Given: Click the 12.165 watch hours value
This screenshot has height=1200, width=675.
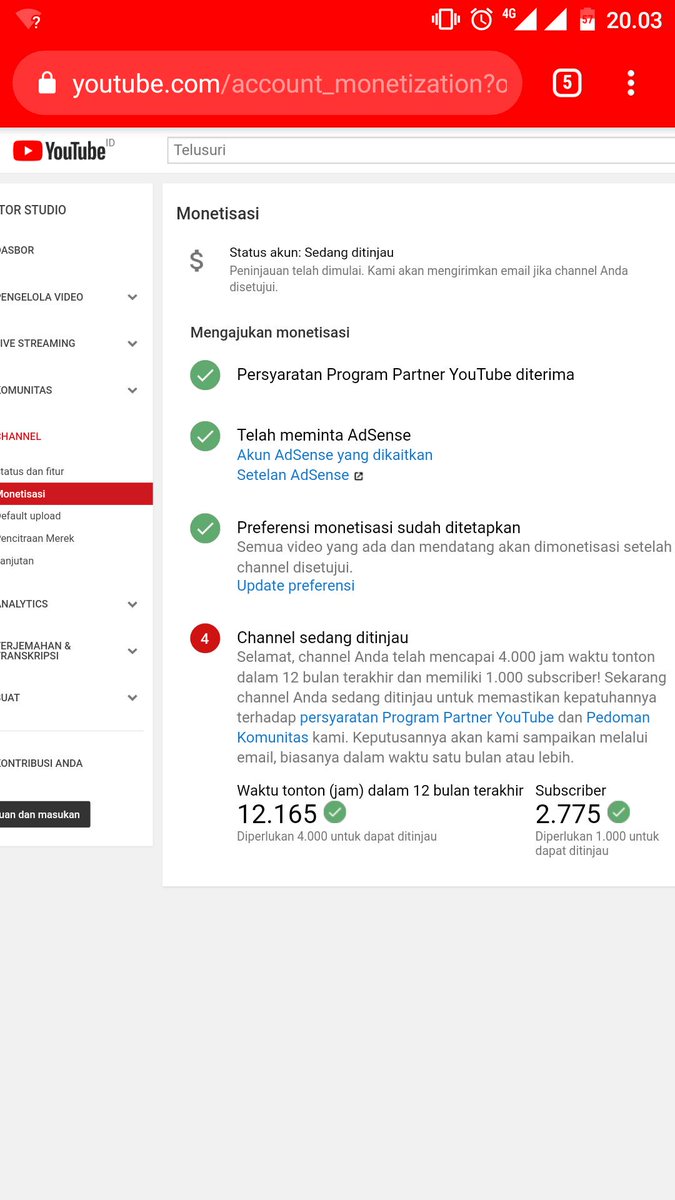Looking at the screenshot, I should click(x=277, y=814).
